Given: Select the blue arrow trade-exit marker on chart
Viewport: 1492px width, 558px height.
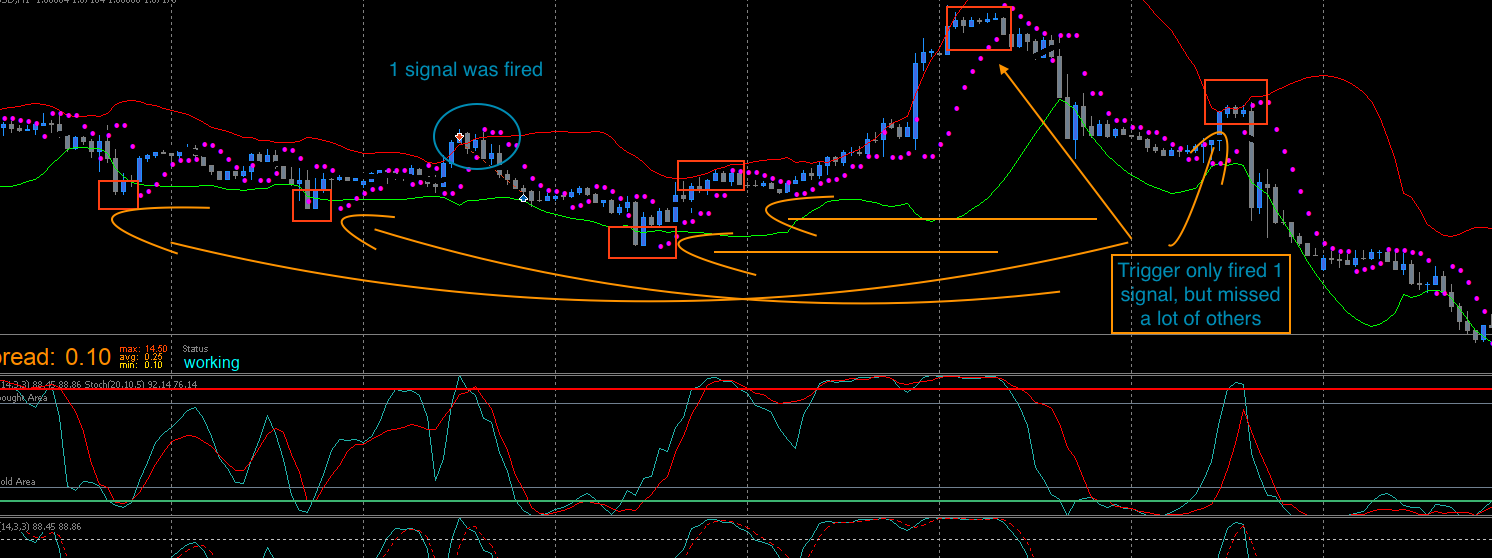Looking at the screenshot, I should [523, 199].
